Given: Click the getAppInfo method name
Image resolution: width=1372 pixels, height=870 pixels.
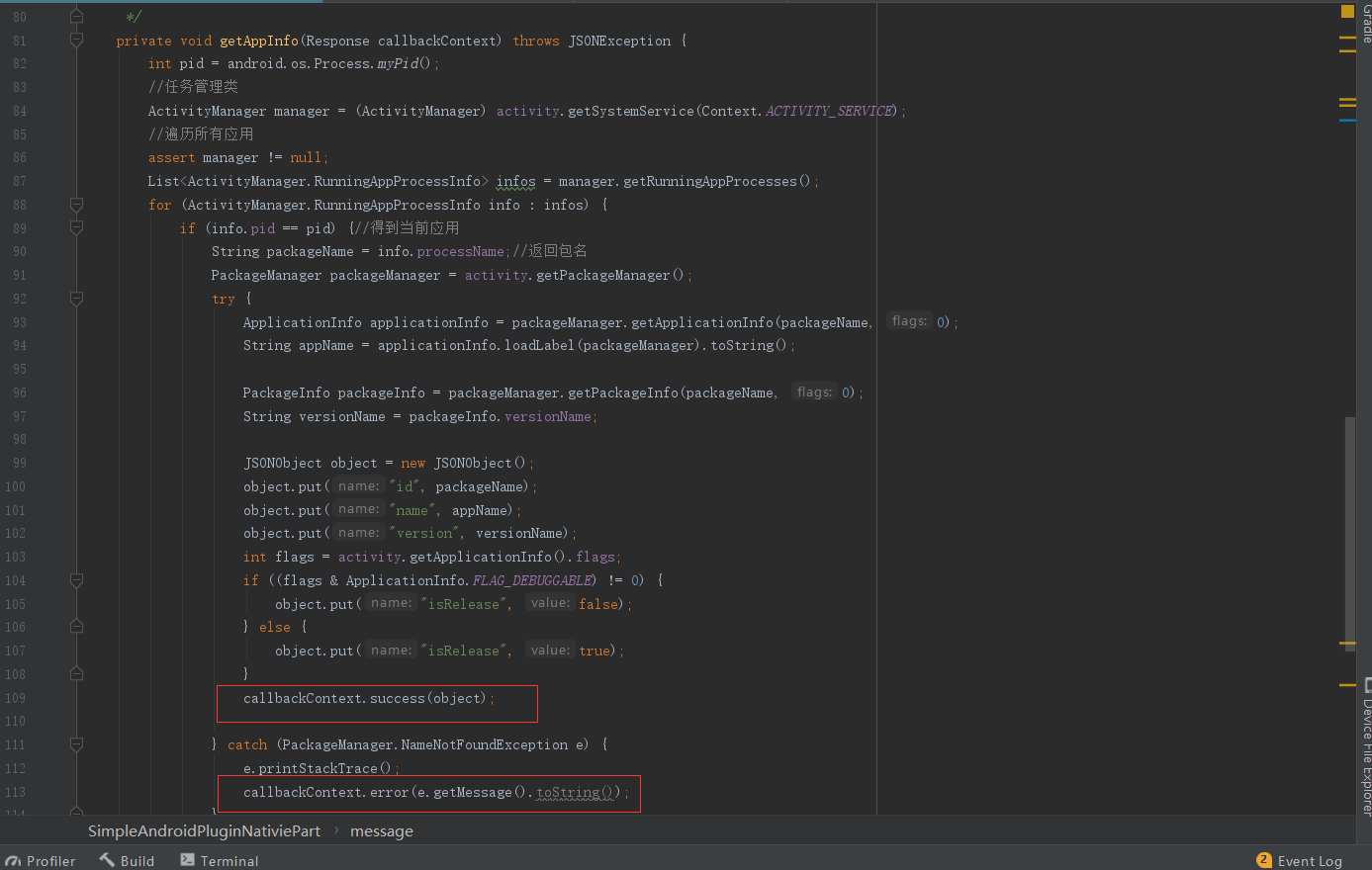Looking at the screenshot, I should [259, 41].
